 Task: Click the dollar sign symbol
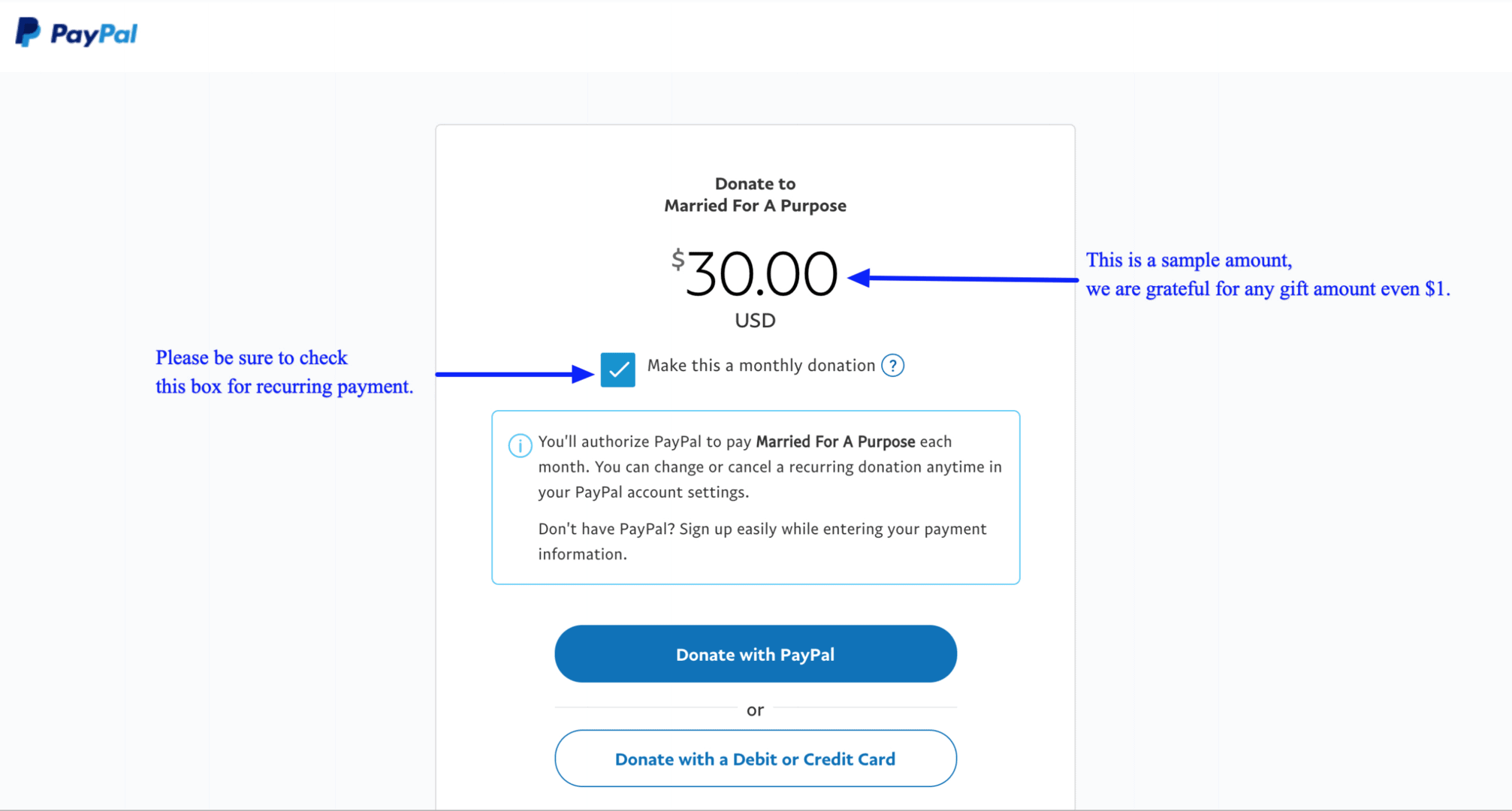click(678, 260)
